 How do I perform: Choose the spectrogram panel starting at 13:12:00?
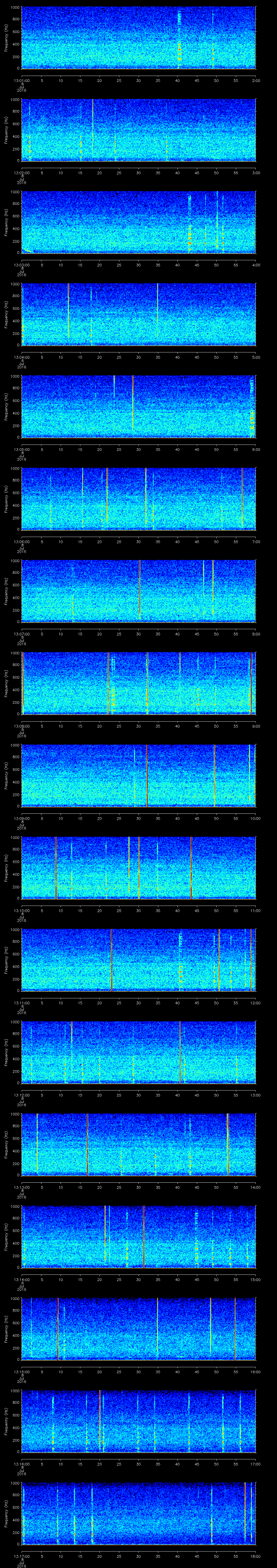tap(139, 1052)
